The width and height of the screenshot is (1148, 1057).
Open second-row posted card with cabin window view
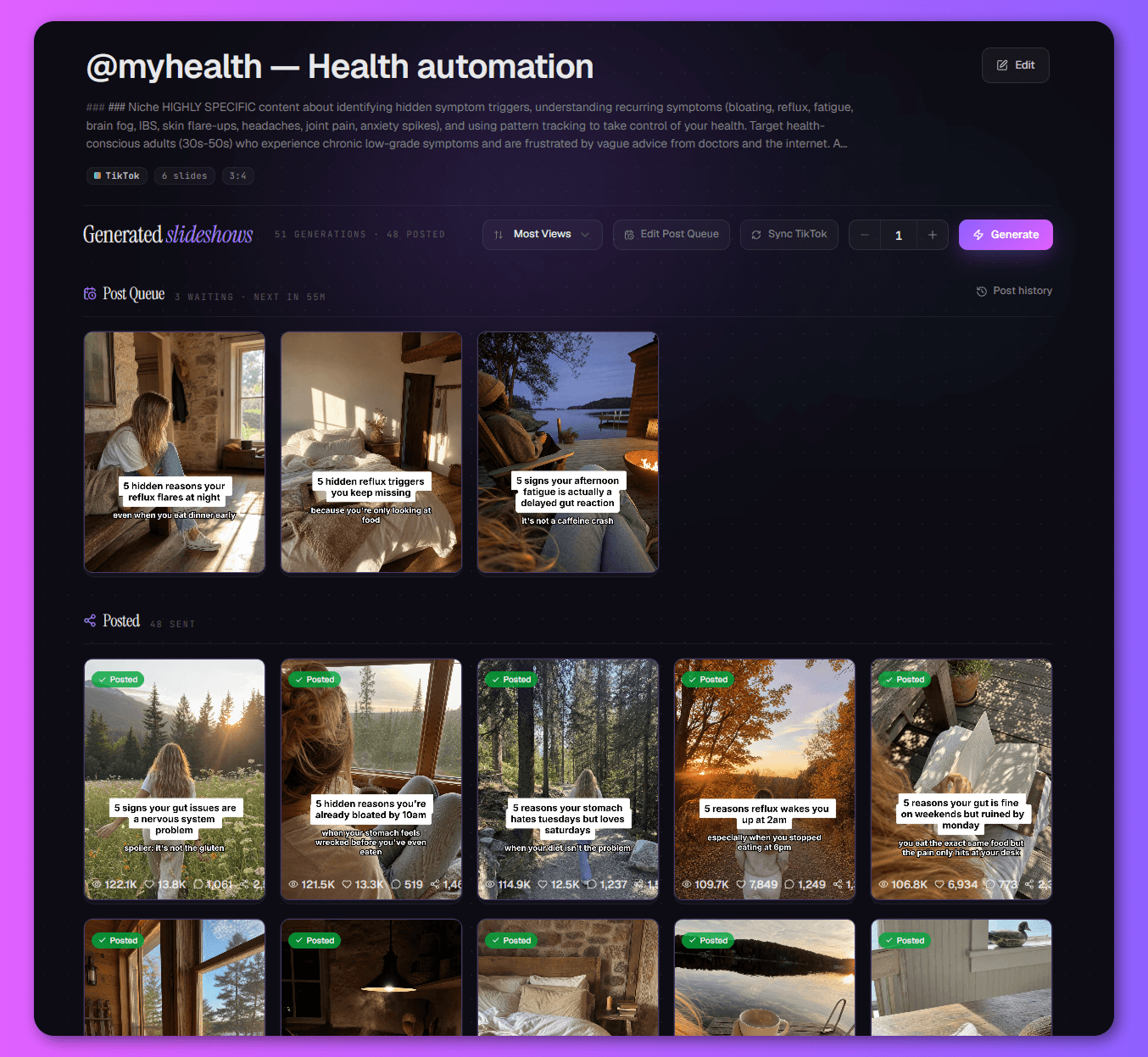[x=175, y=977]
